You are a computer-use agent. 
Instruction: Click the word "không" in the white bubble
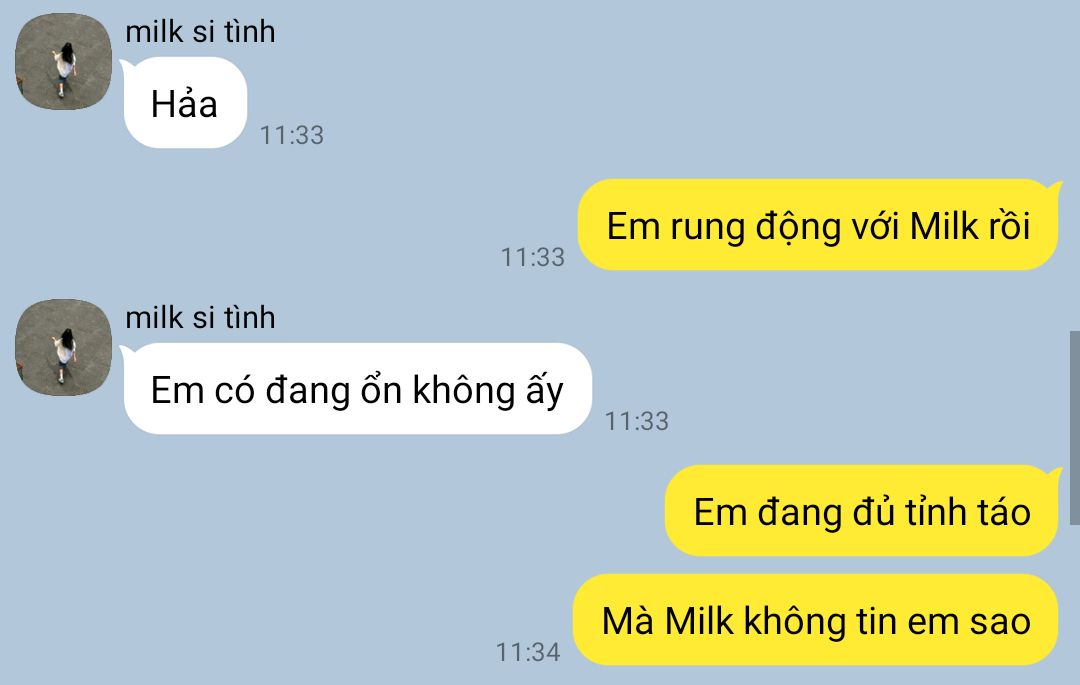464,390
